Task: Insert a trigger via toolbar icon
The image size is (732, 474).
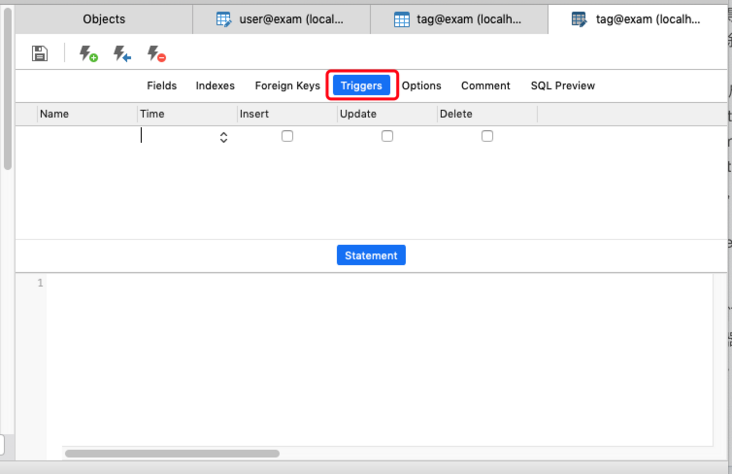Action: [x=122, y=53]
